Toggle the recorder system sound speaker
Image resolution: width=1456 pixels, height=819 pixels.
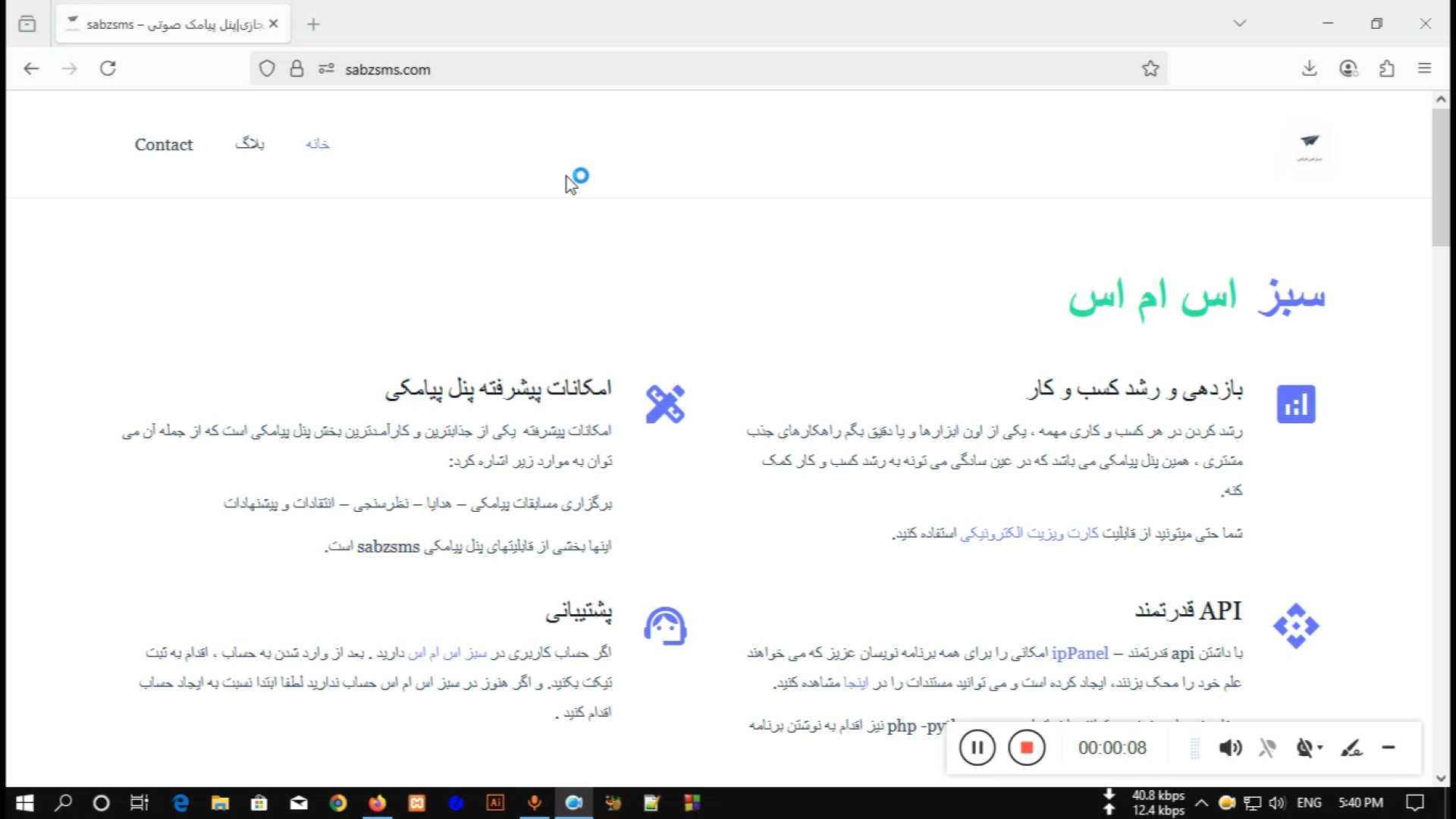click(x=1229, y=748)
